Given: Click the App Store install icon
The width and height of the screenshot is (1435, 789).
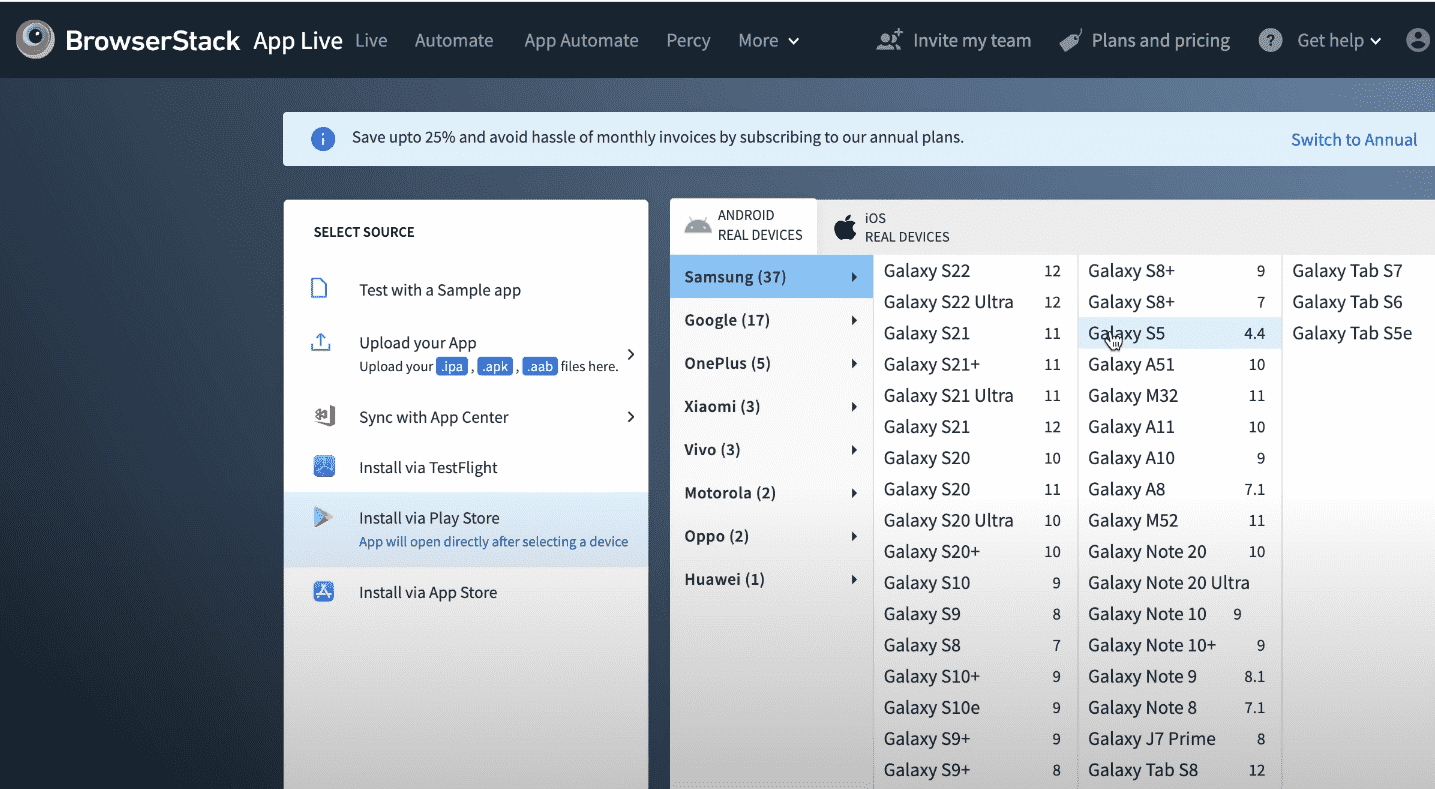Looking at the screenshot, I should tap(324, 592).
